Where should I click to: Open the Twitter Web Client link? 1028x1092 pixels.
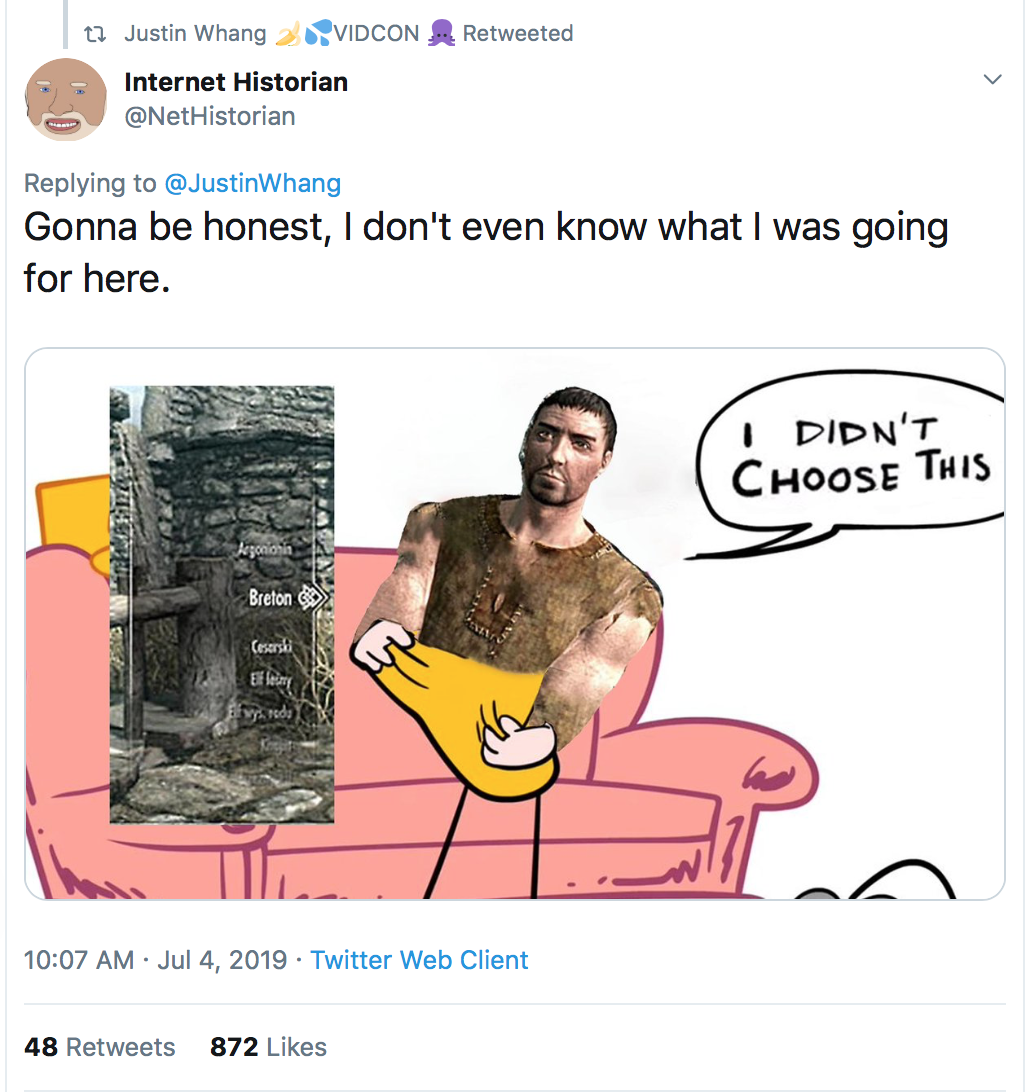[419, 960]
